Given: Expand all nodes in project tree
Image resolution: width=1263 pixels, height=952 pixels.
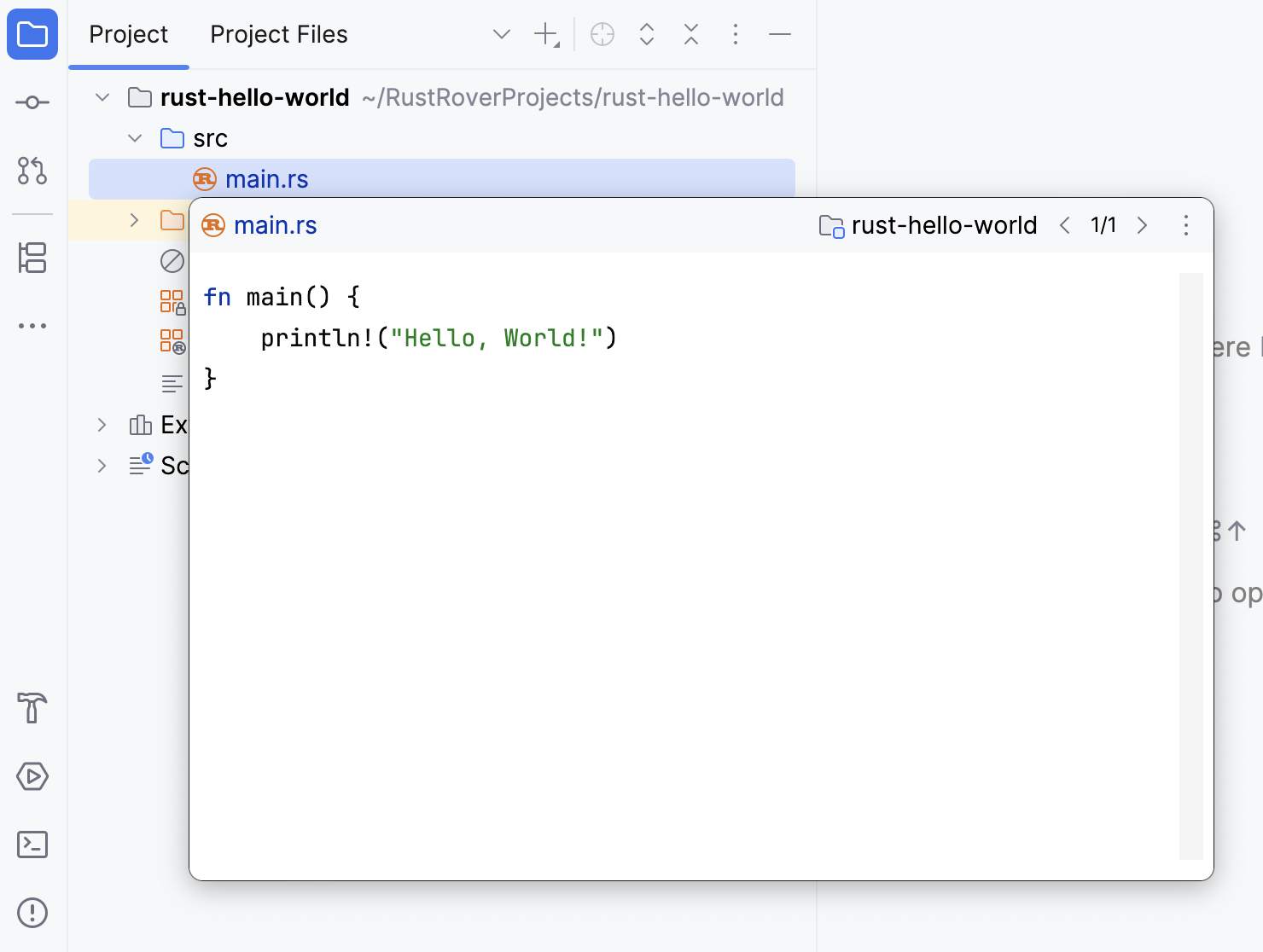Looking at the screenshot, I should click(x=646, y=34).
